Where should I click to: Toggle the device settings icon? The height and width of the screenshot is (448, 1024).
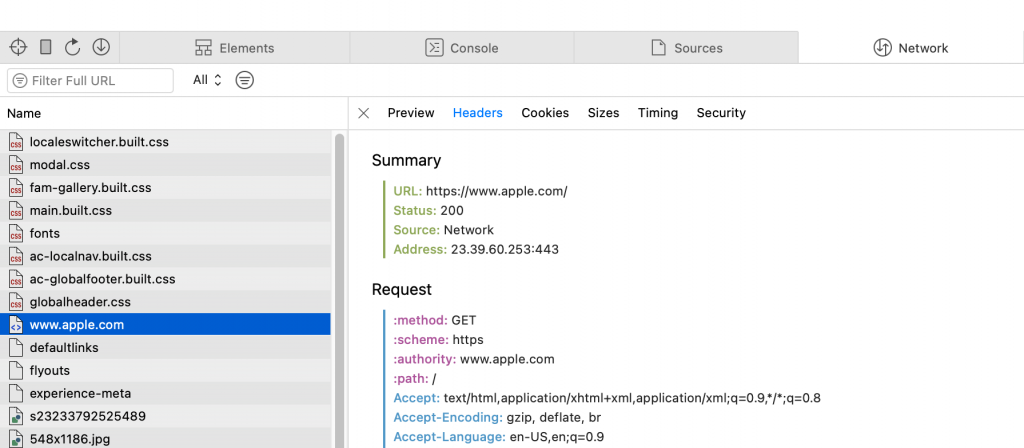pos(46,47)
